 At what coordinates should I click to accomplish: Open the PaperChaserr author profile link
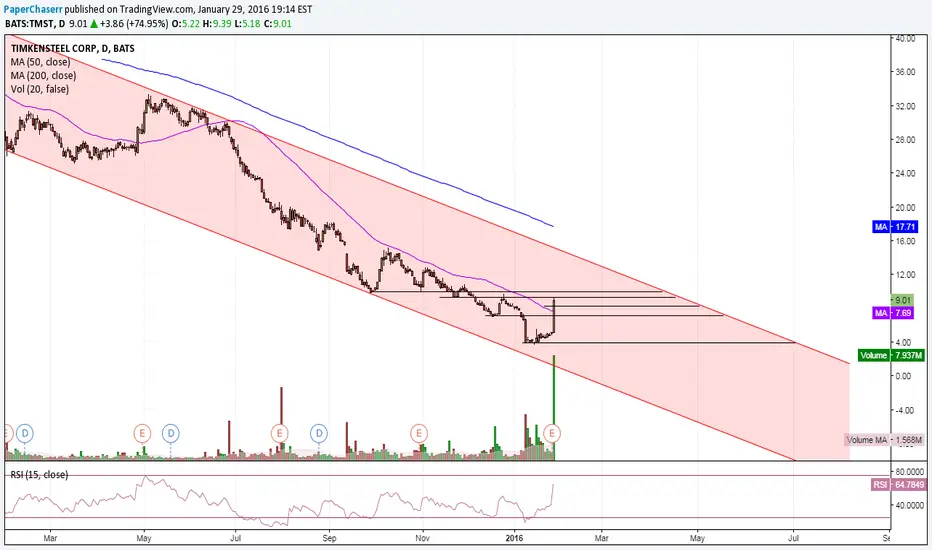(33, 10)
